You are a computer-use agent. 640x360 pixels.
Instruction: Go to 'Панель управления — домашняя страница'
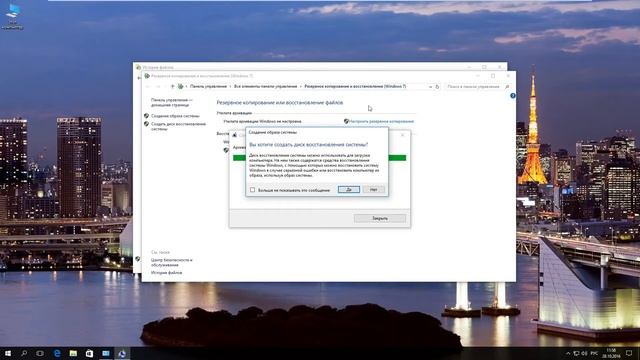[171, 102]
